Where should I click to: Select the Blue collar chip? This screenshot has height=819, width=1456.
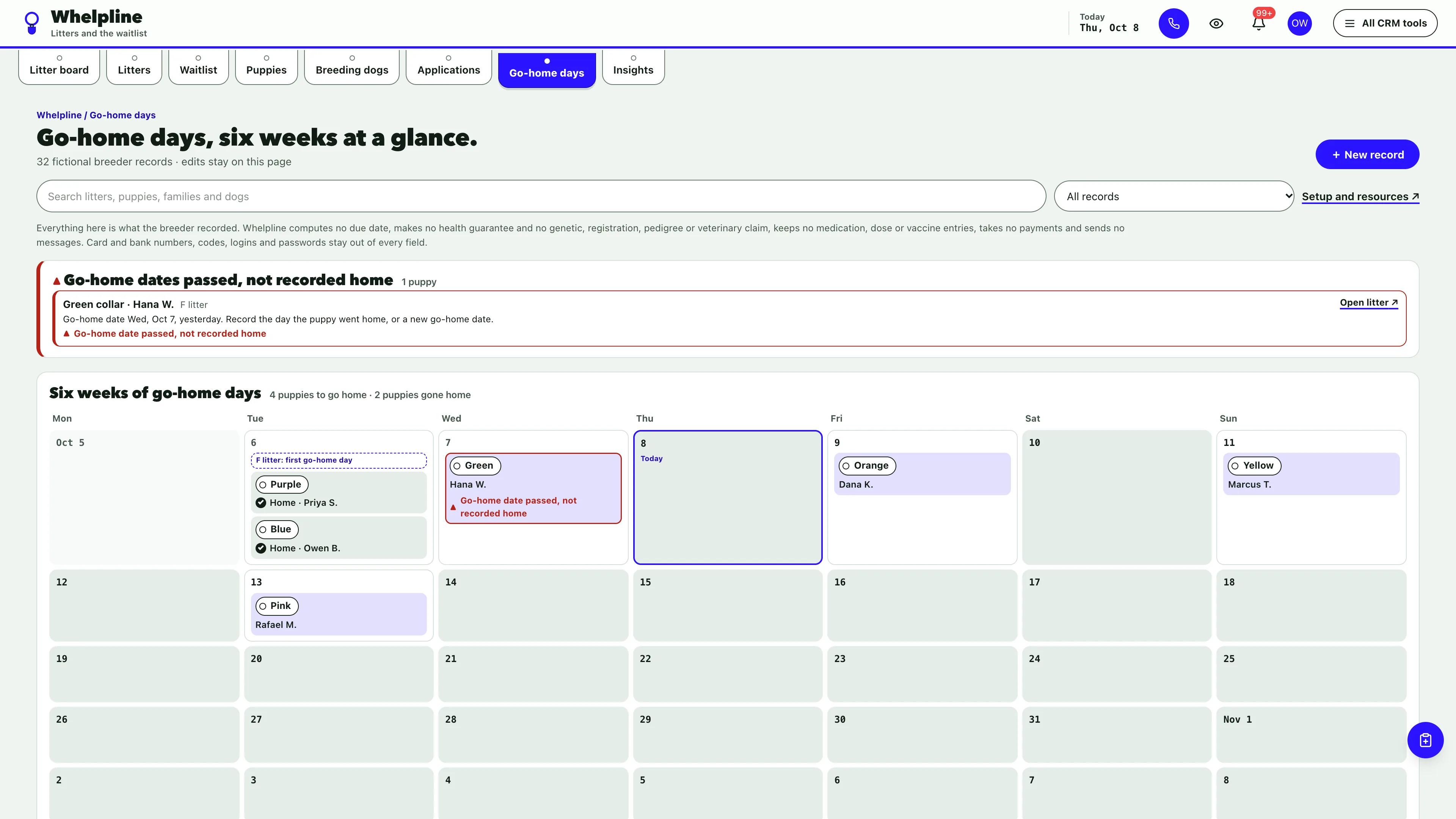tap(276, 529)
